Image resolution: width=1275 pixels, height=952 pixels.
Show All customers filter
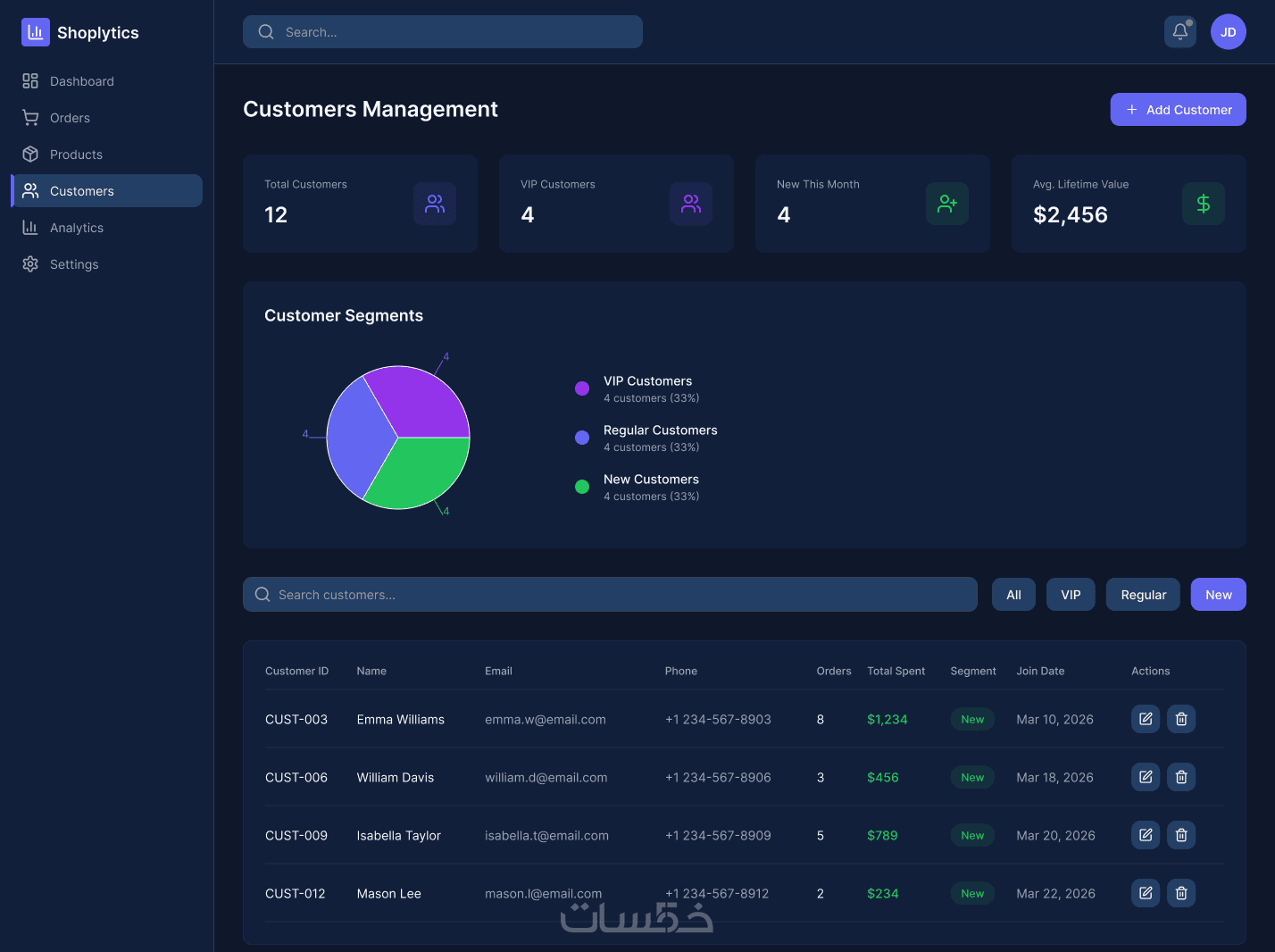(1013, 595)
